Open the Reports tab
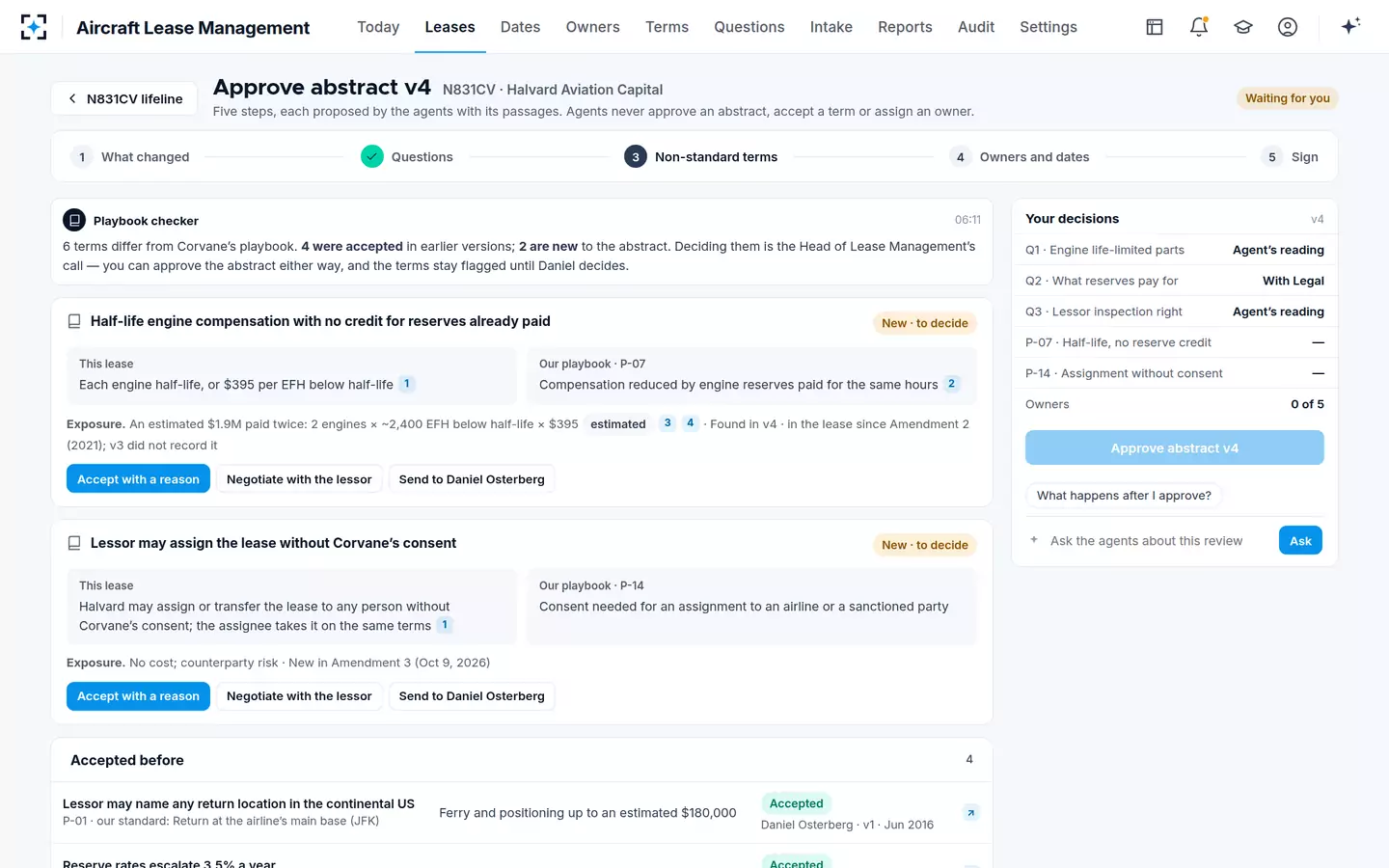This screenshot has height=868, width=1389. [905, 27]
